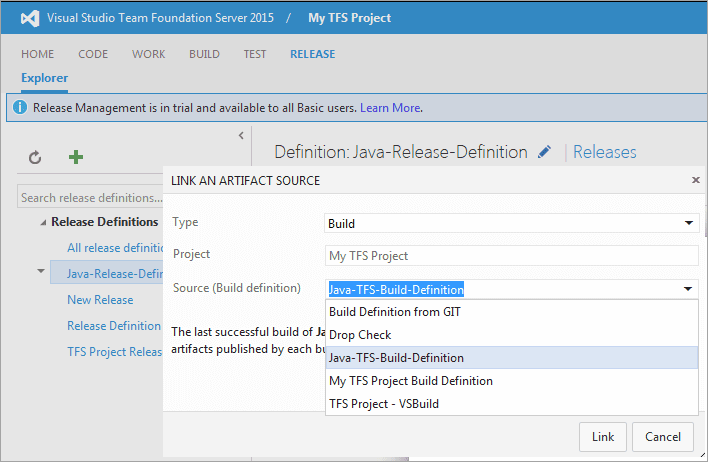Select My TFS Project Build Definition

click(x=410, y=381)
